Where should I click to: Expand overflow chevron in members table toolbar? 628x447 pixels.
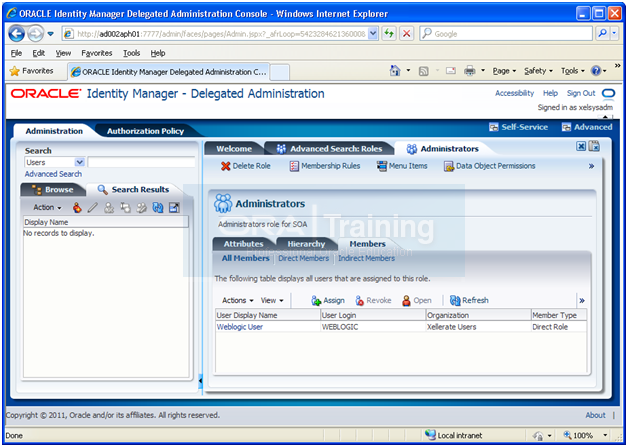pos(582,300)
